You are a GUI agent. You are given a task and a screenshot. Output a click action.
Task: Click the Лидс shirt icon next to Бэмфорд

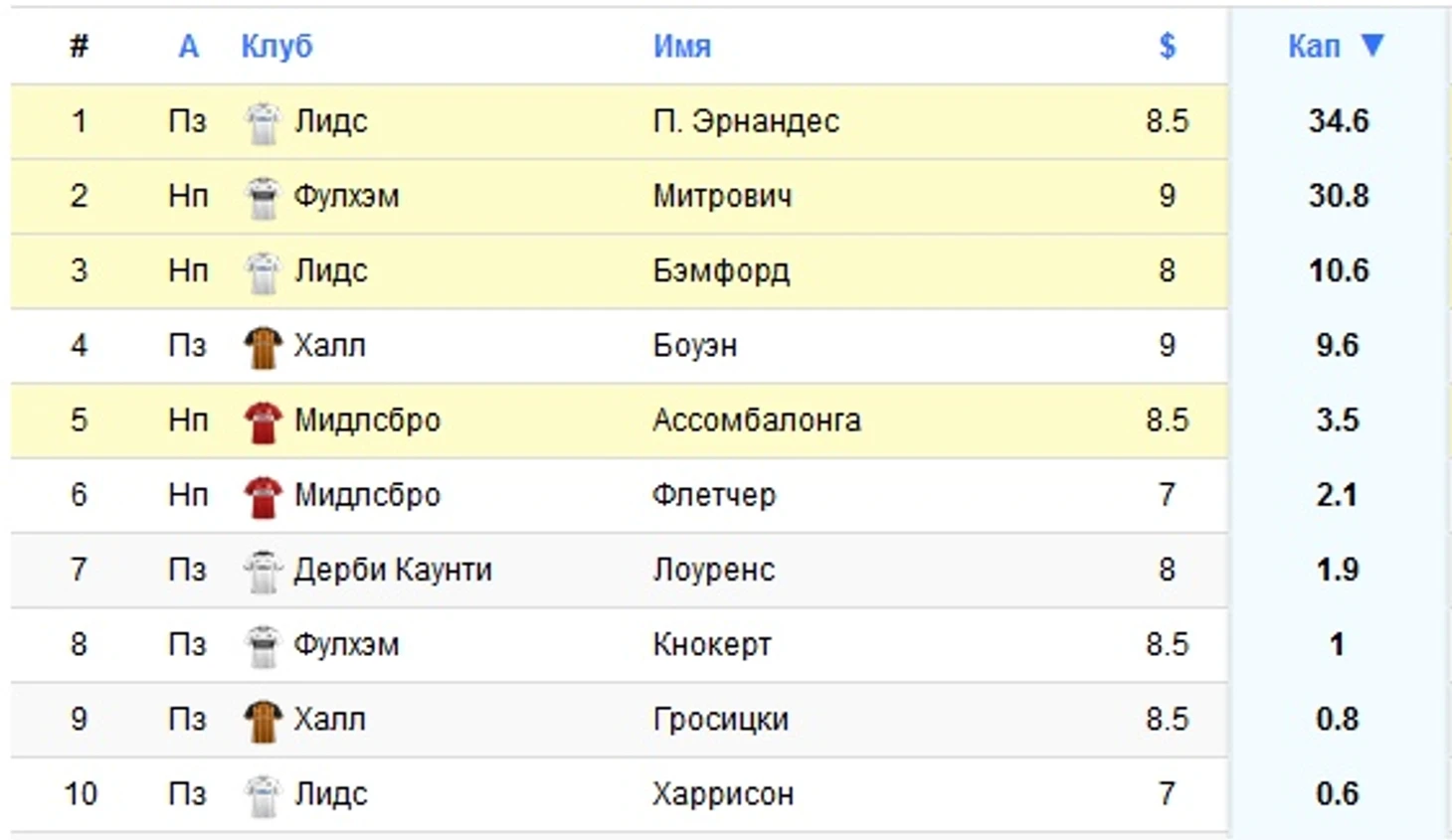(263, 270)
